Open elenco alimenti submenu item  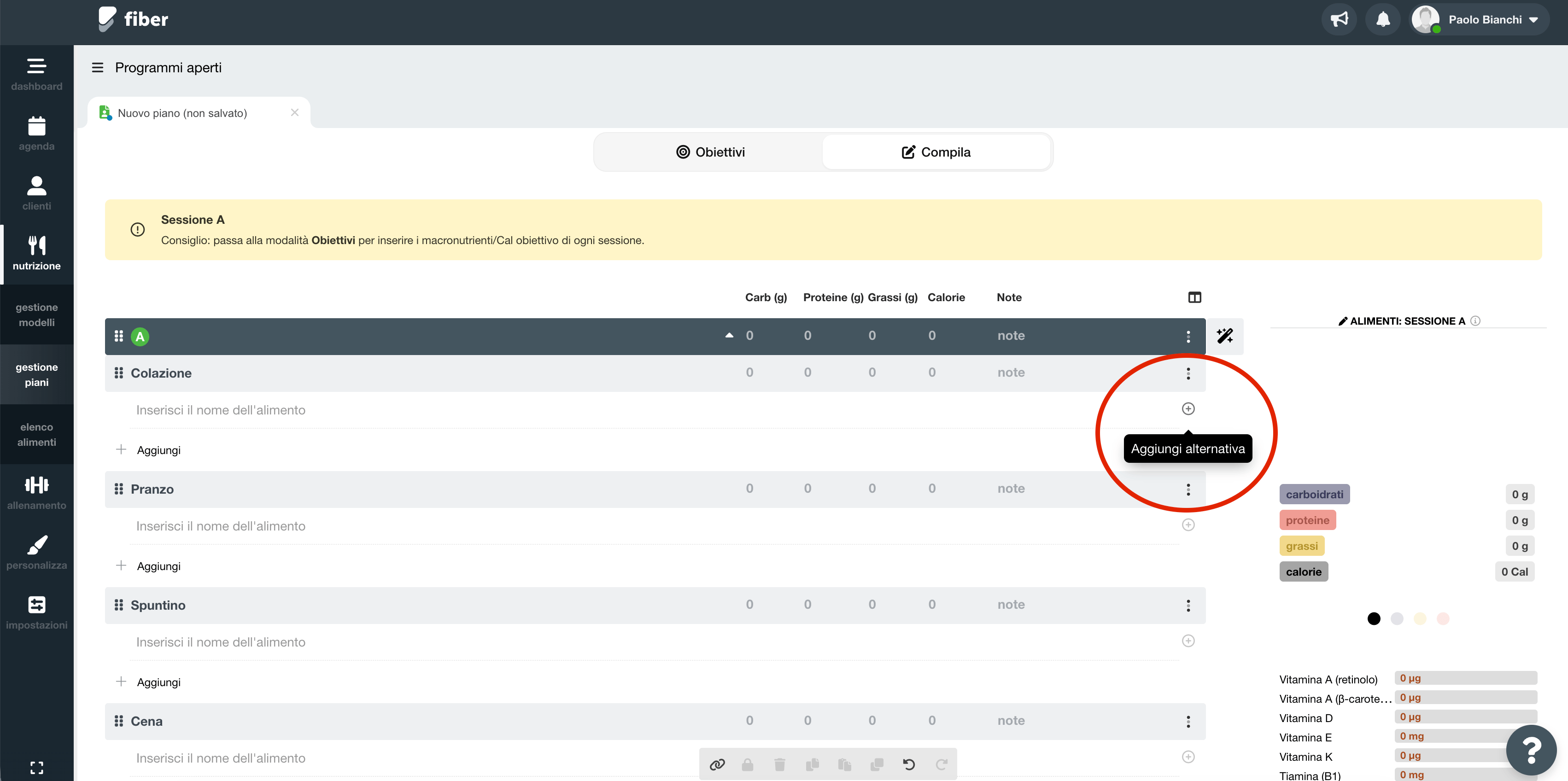pos(36,434)
